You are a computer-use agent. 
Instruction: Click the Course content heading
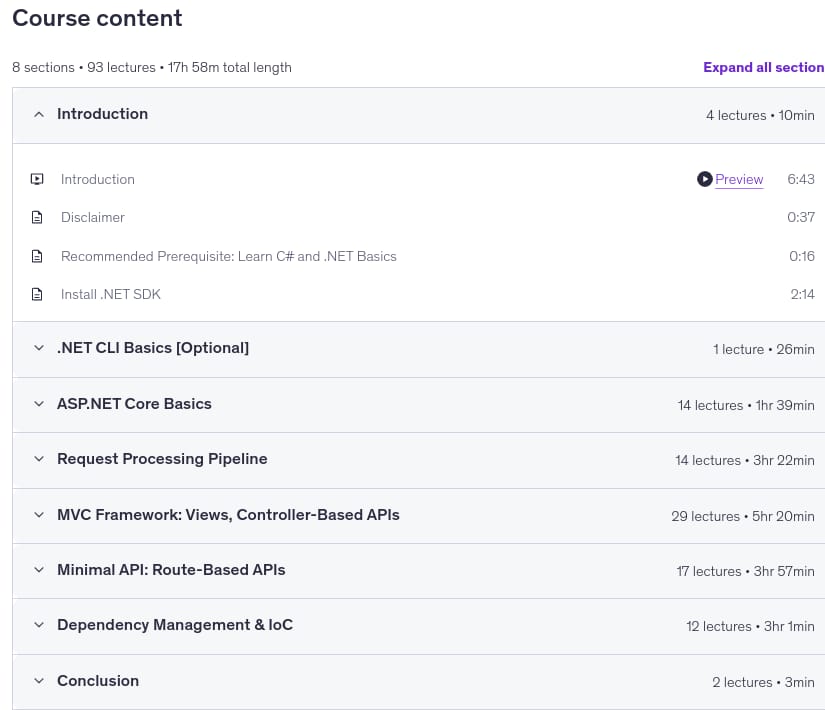[97, 18]
